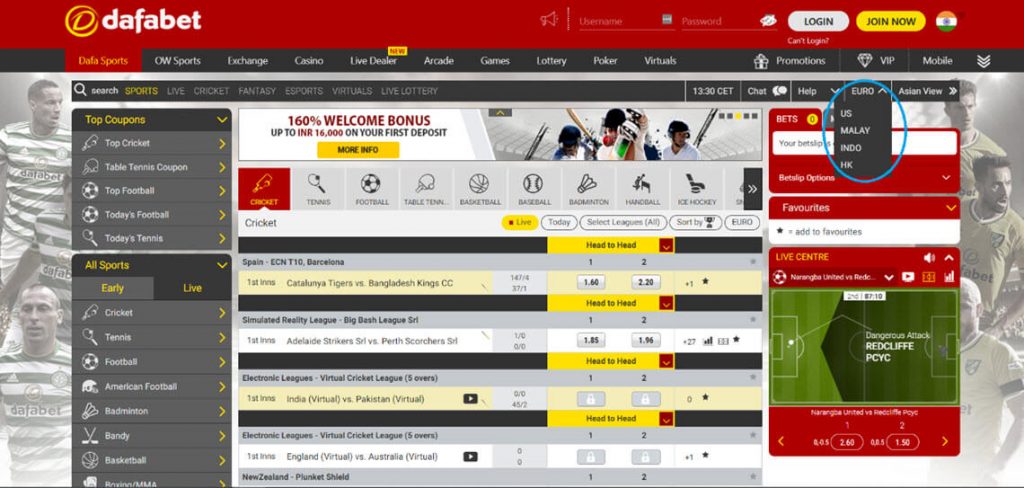Favourite England vs Australia virtual star
Viewport: 1024px width, 488px height.
[705, 455]
